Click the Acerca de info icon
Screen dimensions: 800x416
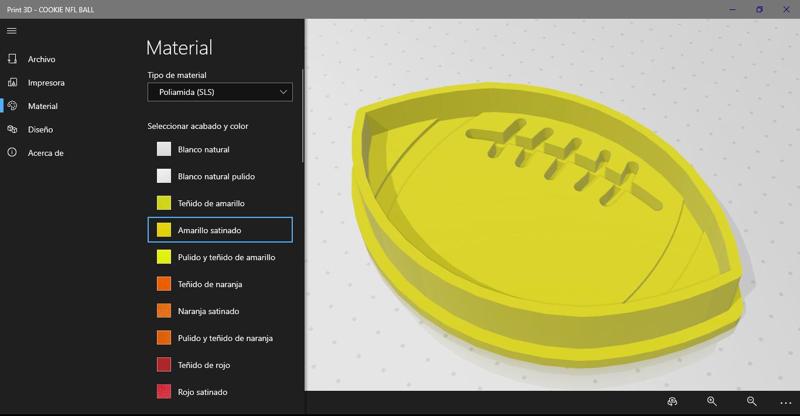12,153
